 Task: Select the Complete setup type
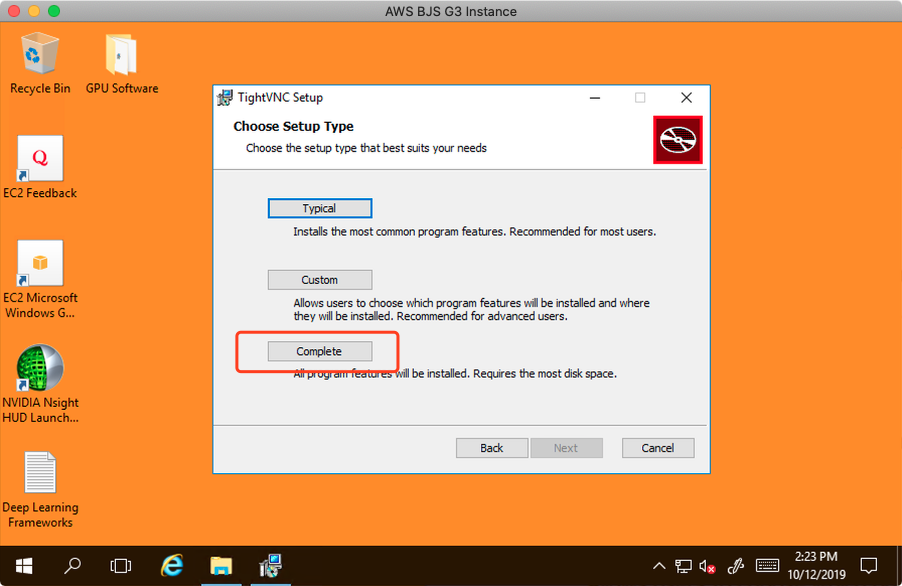pyautogui.click(x=320, y=351)
